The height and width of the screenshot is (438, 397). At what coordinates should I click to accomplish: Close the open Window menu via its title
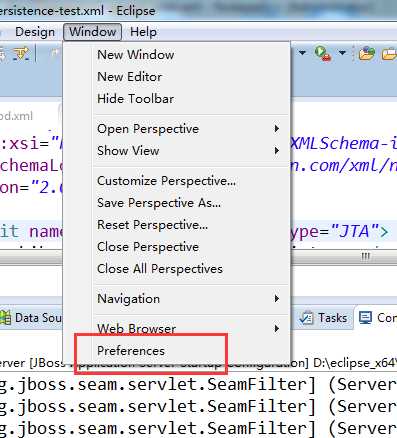click(x=93, y=32)
